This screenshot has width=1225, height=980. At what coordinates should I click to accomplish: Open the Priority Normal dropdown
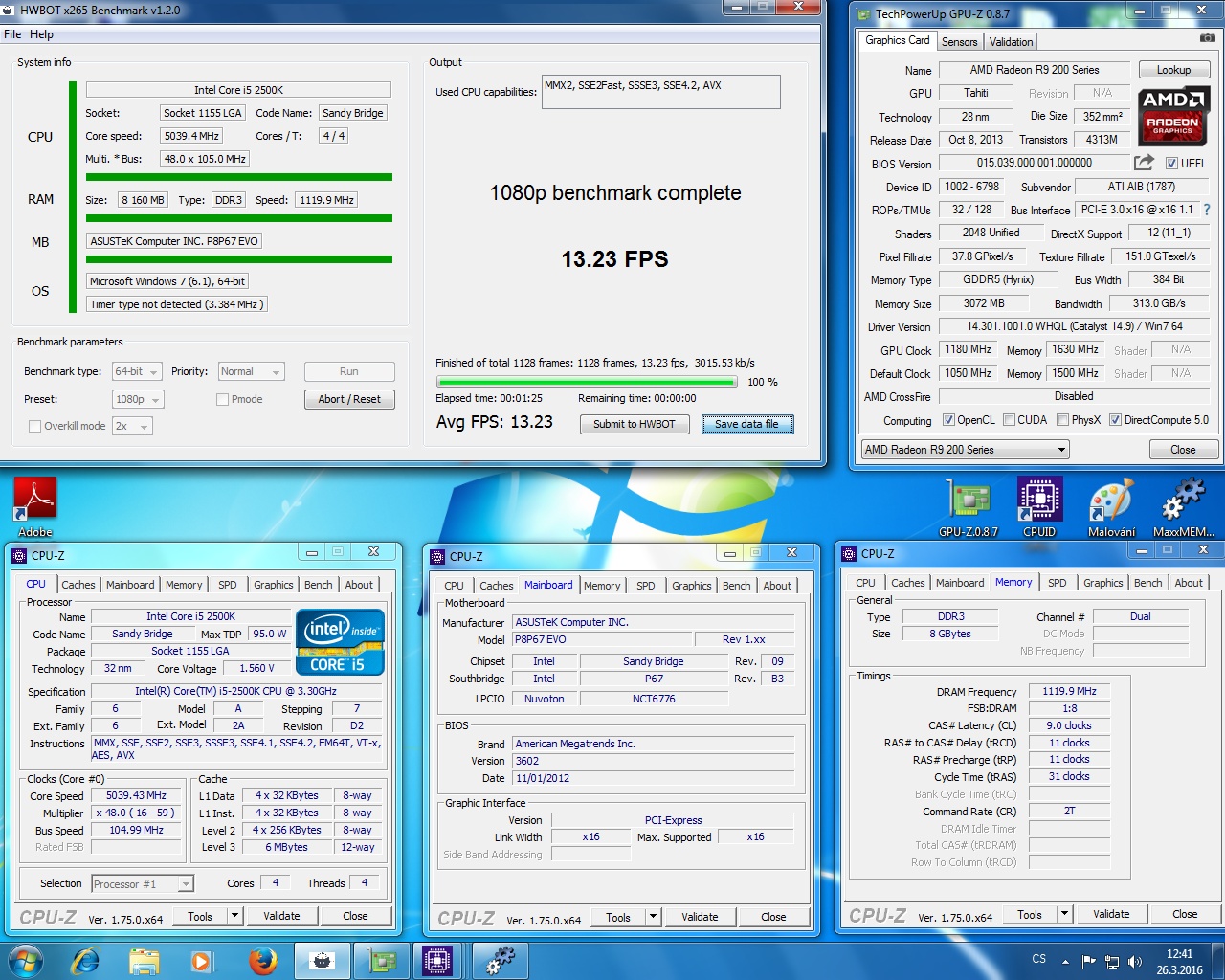[x=251, y=371]
